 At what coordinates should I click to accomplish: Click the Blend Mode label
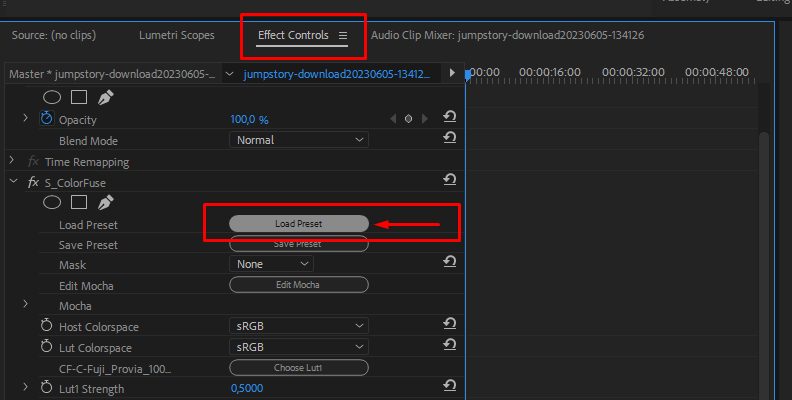coord(88,141)
